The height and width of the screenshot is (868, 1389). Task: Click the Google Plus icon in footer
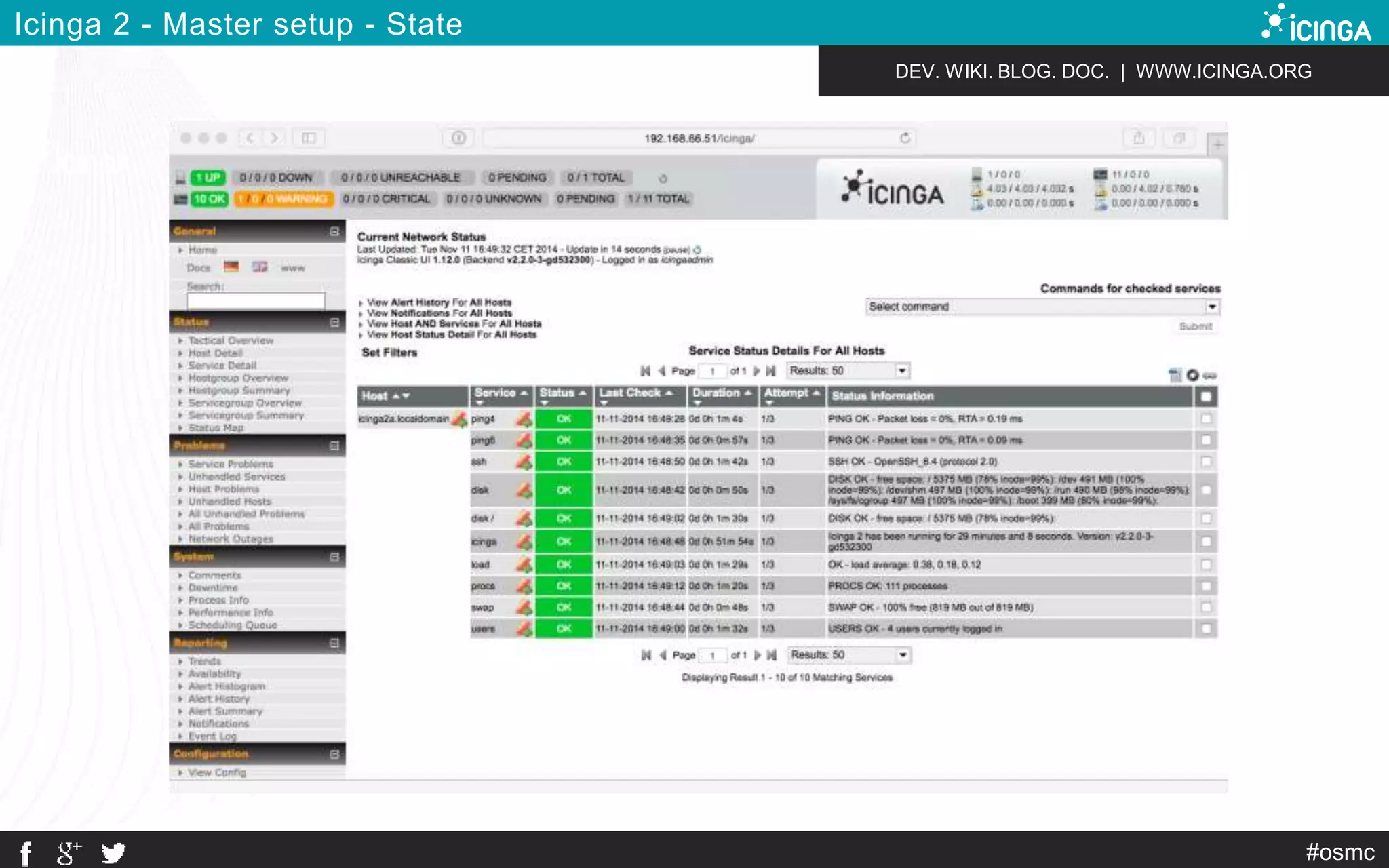69,852
